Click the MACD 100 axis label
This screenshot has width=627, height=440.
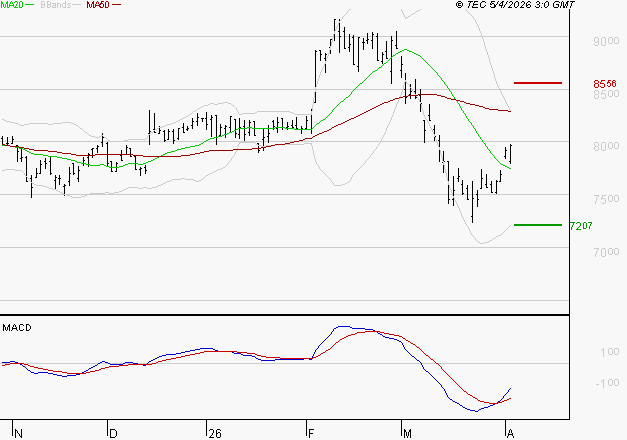(x=610, y=352)
